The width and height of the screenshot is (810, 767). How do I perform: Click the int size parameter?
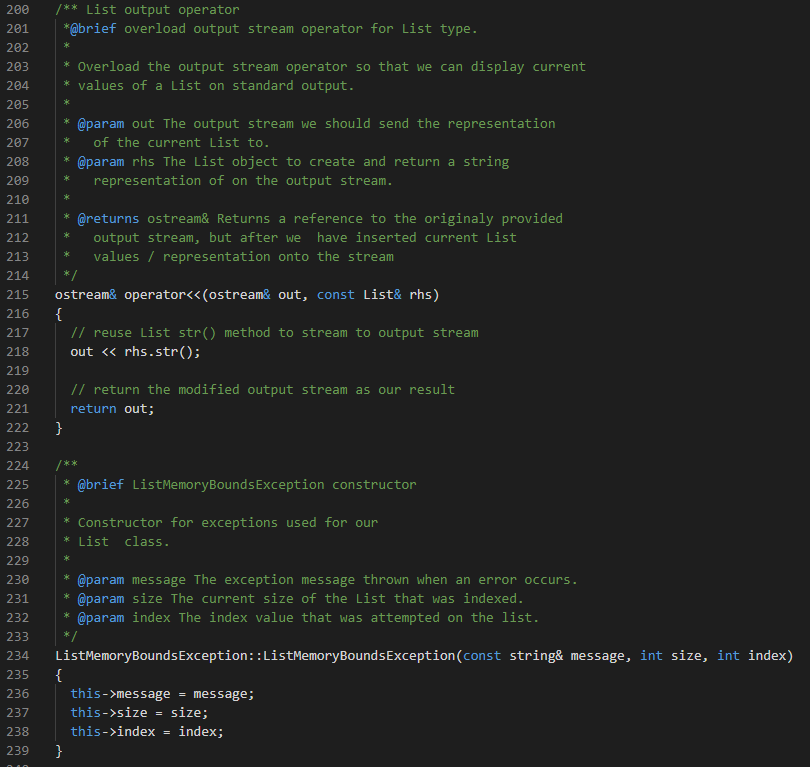coord(670,655)
